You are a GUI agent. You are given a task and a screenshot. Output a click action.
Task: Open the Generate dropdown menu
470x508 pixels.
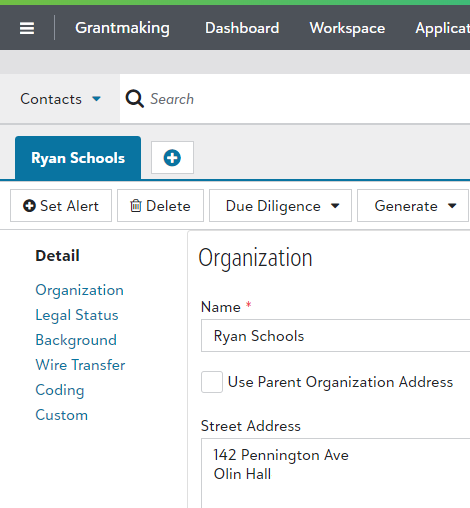(x=414, y=206)
